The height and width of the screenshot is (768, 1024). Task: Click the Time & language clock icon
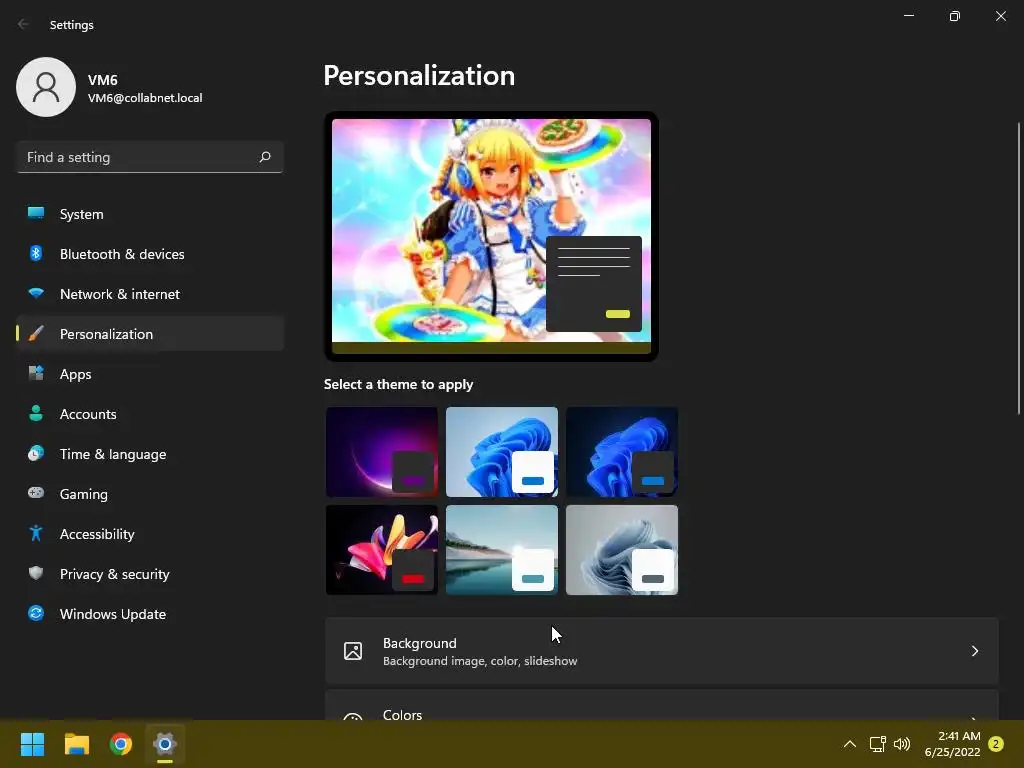(36, 453)
